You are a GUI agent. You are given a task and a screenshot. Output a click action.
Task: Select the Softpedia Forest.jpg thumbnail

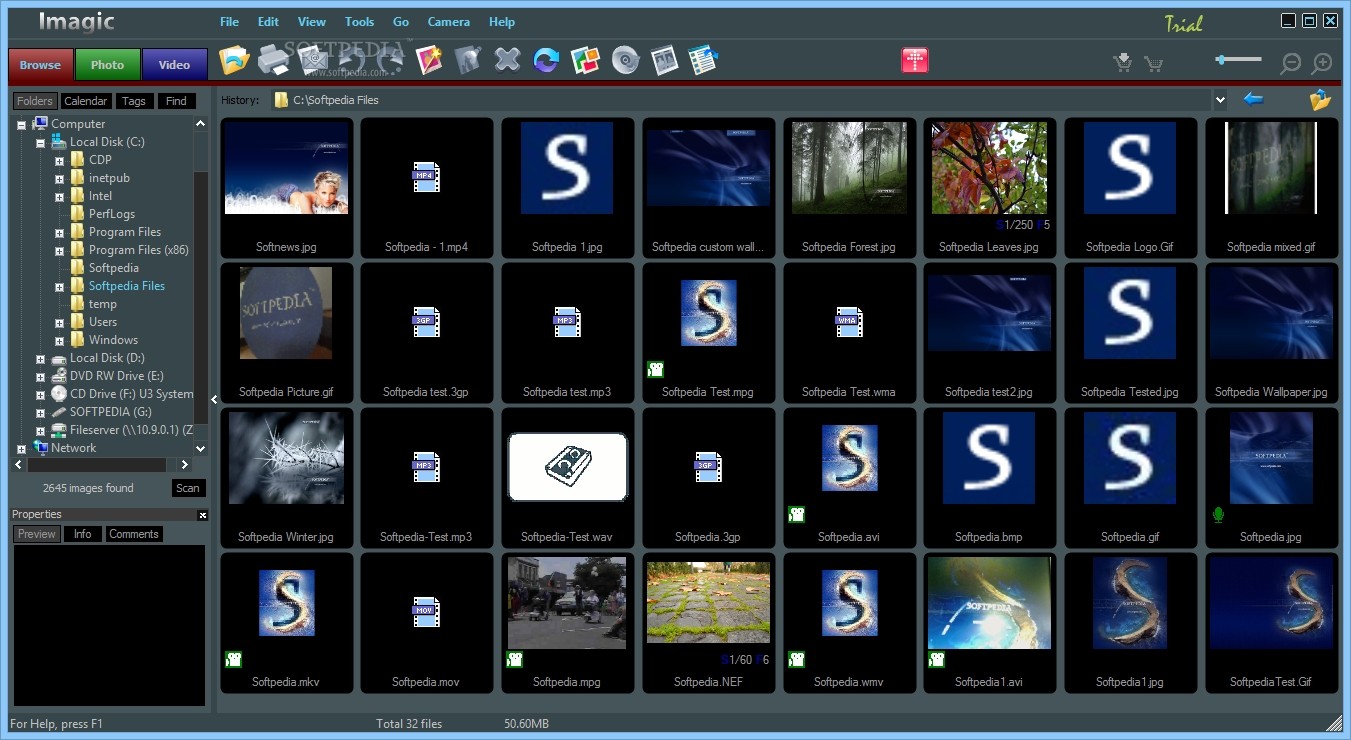pos(849,189)
